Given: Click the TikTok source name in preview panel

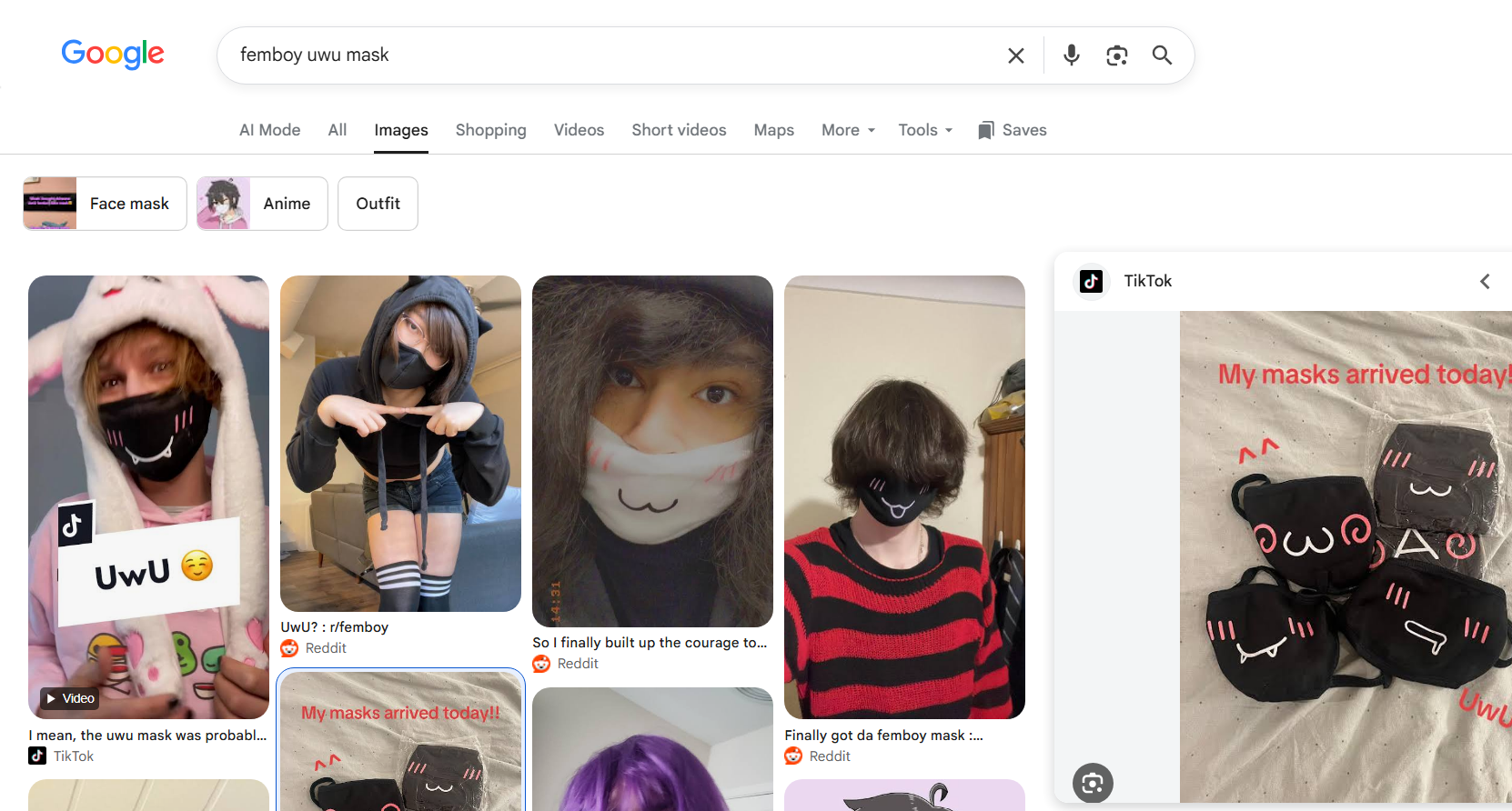Looking at the screenshot, I should point(1147,281).
